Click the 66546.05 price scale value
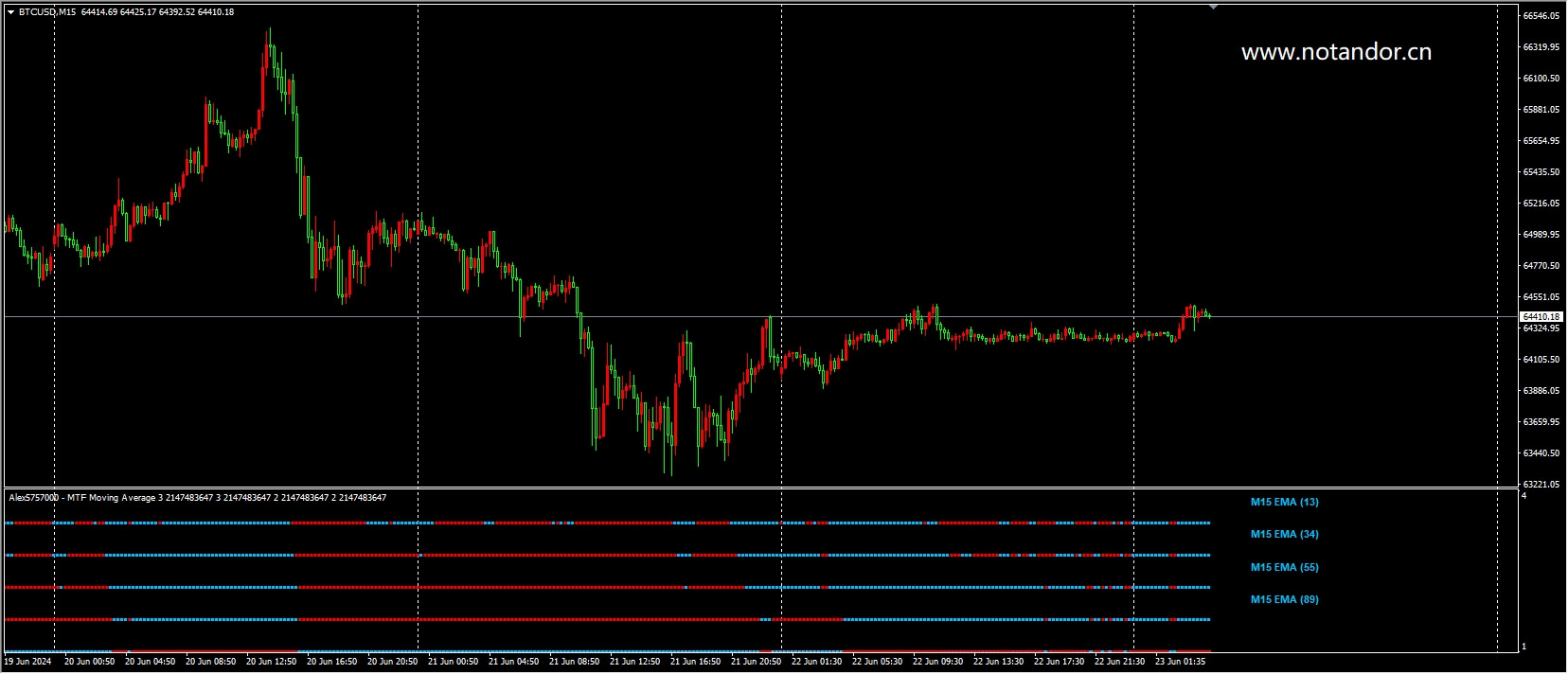1568x674 pixels. [x=1541, y=16]
